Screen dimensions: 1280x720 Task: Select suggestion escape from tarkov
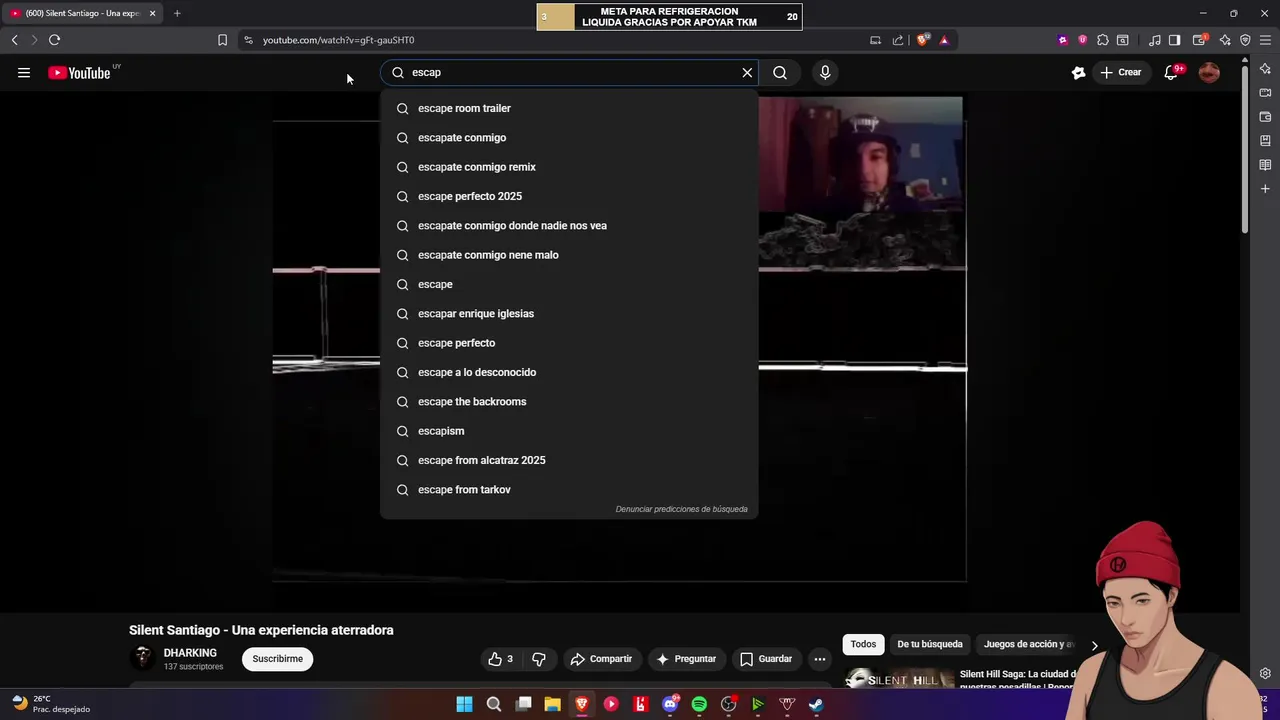pyautogui.click(x=569, y=489)
